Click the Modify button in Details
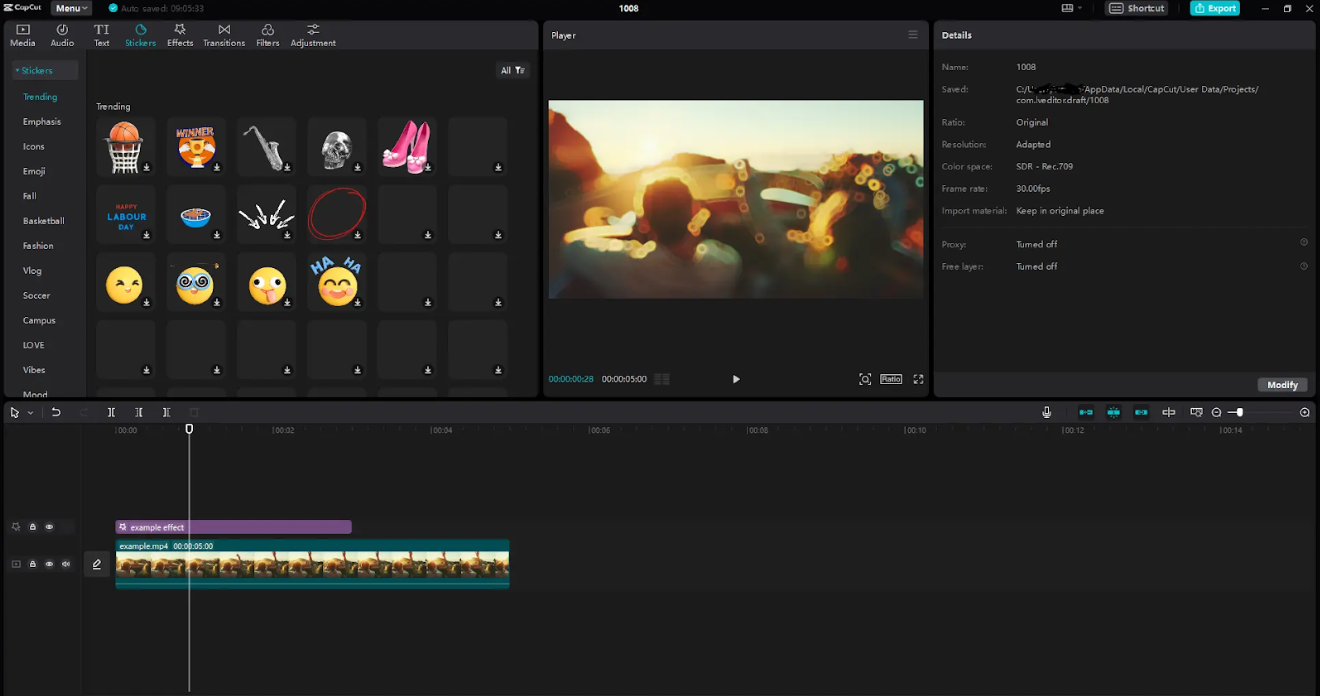The image size is (1320, 696). coord(1282,385)
